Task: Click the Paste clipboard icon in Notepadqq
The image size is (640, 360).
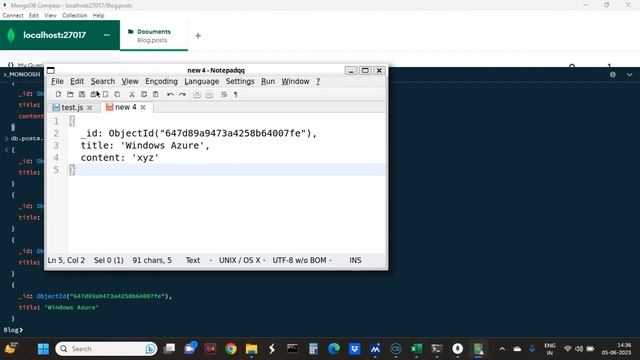Action: coord(156,94)
